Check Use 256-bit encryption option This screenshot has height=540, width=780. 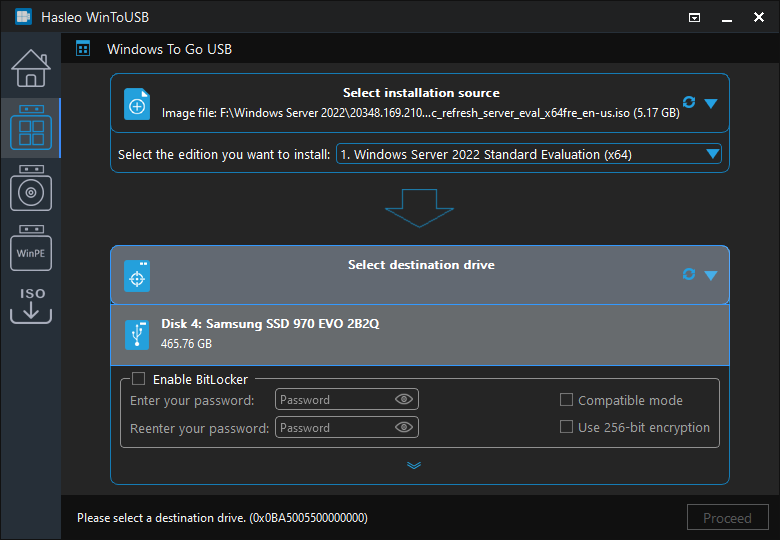tap(566, 427)
